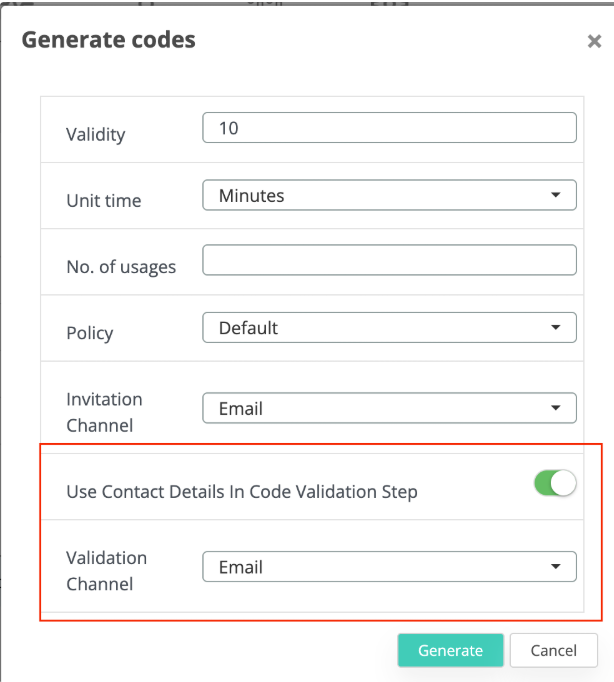The image size is (614, 682).
Task: Open the Invitation Channel dropdown
Action: click(x=389, y=408)
